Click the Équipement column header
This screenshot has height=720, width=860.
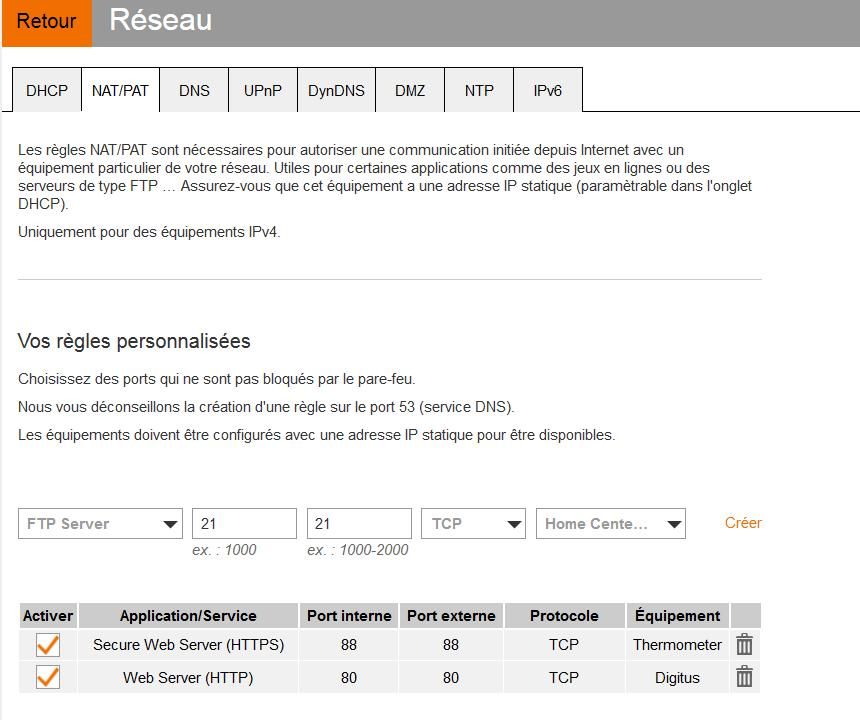coord(677,616)
